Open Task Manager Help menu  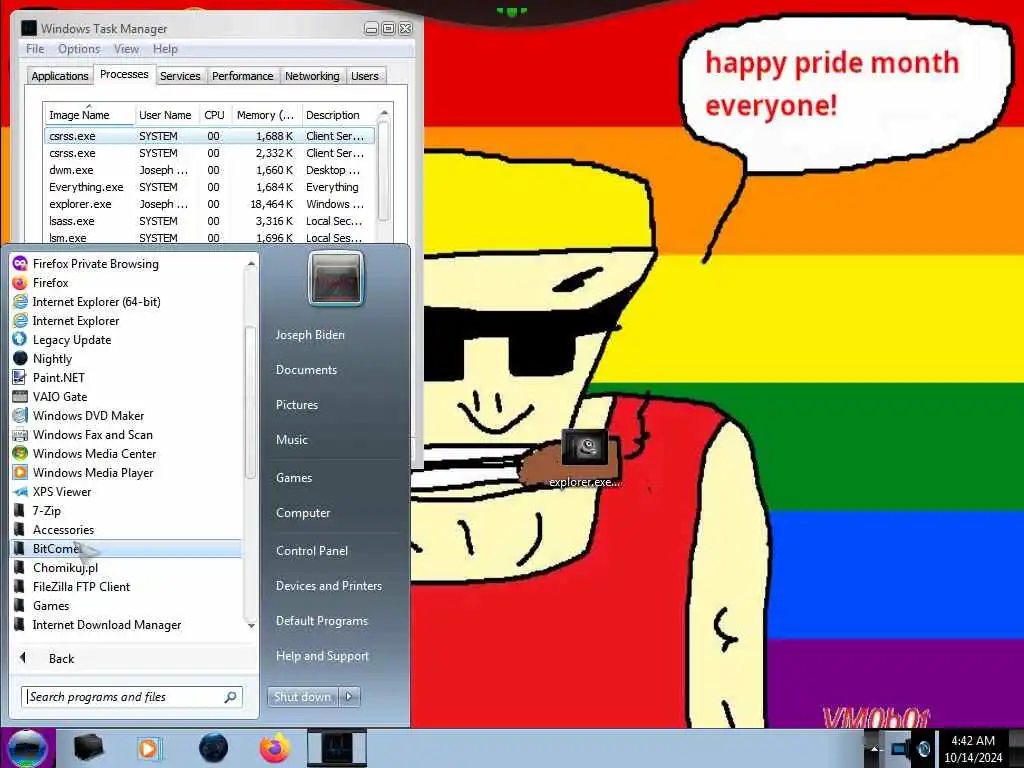point(165,49)
